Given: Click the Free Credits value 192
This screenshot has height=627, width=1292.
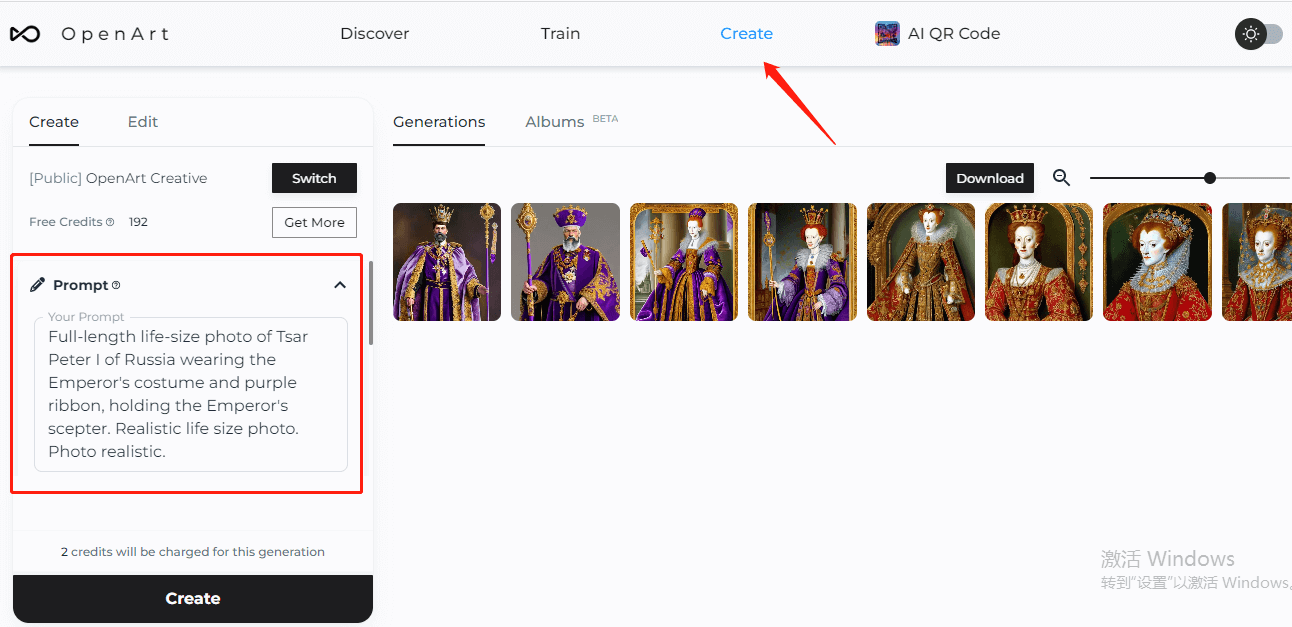Looking at the screenshot, I should click(138, 222).
